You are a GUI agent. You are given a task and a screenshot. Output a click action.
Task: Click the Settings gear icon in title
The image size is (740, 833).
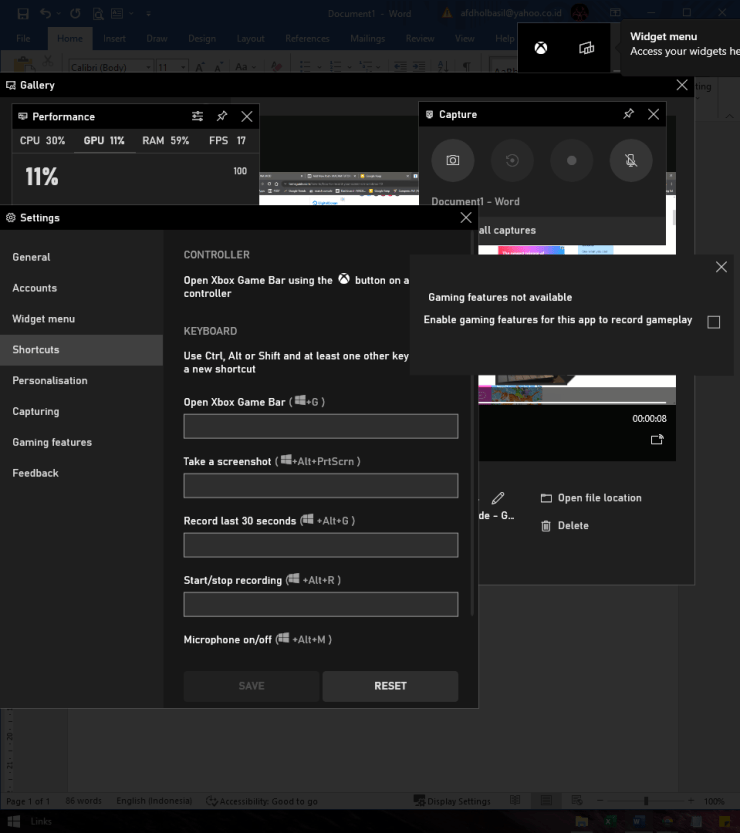(11, 217)
